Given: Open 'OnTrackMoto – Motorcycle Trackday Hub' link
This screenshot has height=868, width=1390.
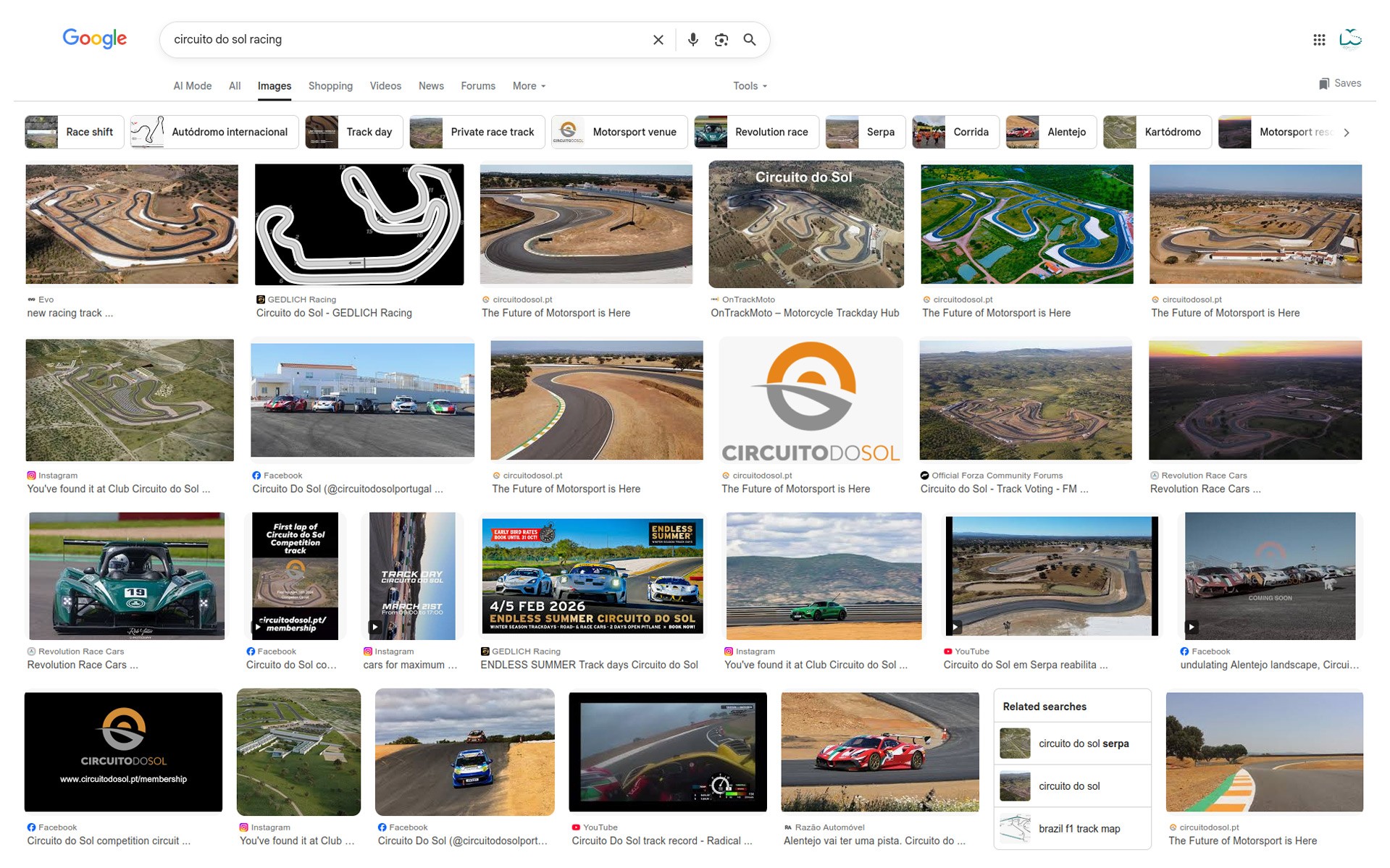Looking at the screenshot, I should 805,313.
